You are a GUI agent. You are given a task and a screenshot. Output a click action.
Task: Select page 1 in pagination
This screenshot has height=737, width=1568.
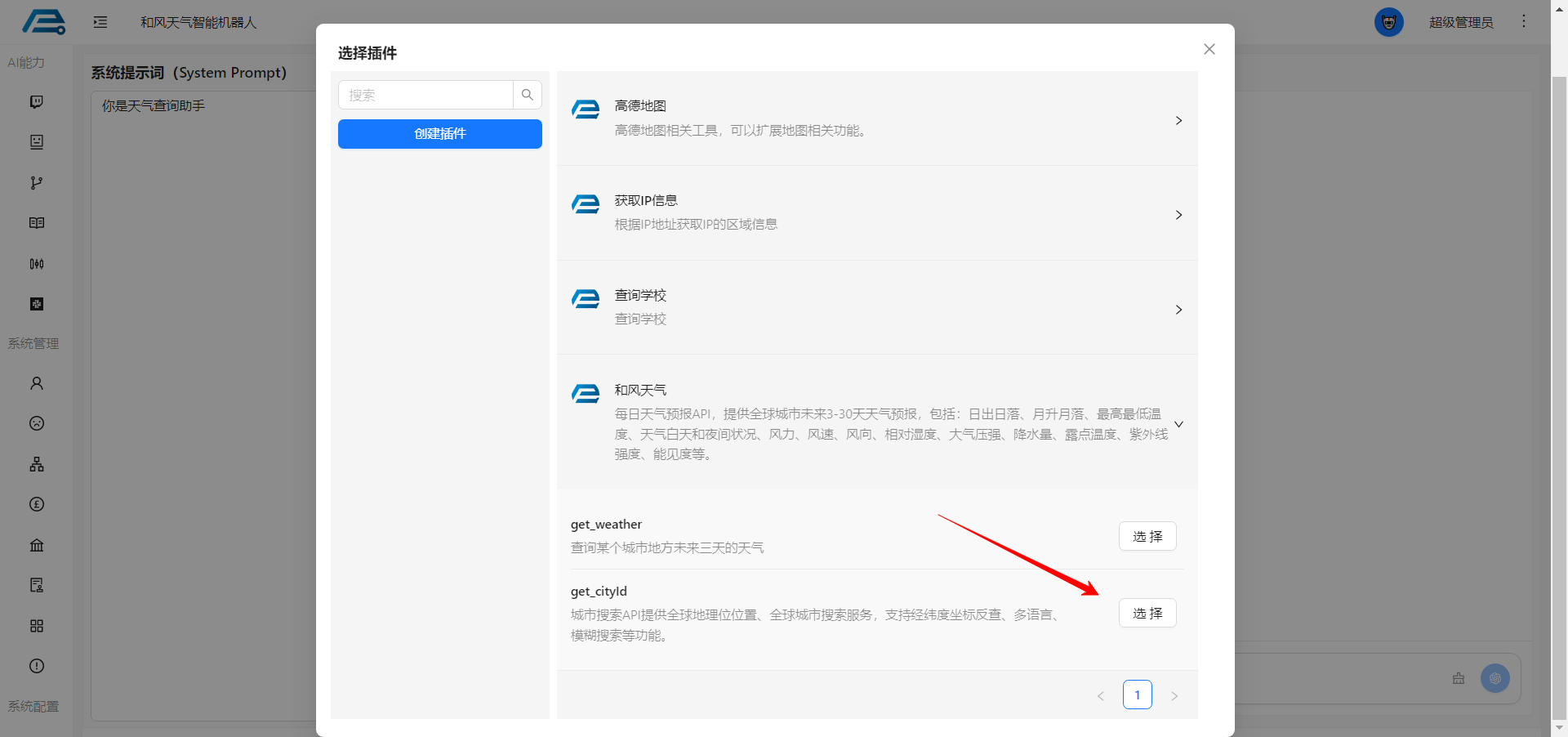(1137, 695)
